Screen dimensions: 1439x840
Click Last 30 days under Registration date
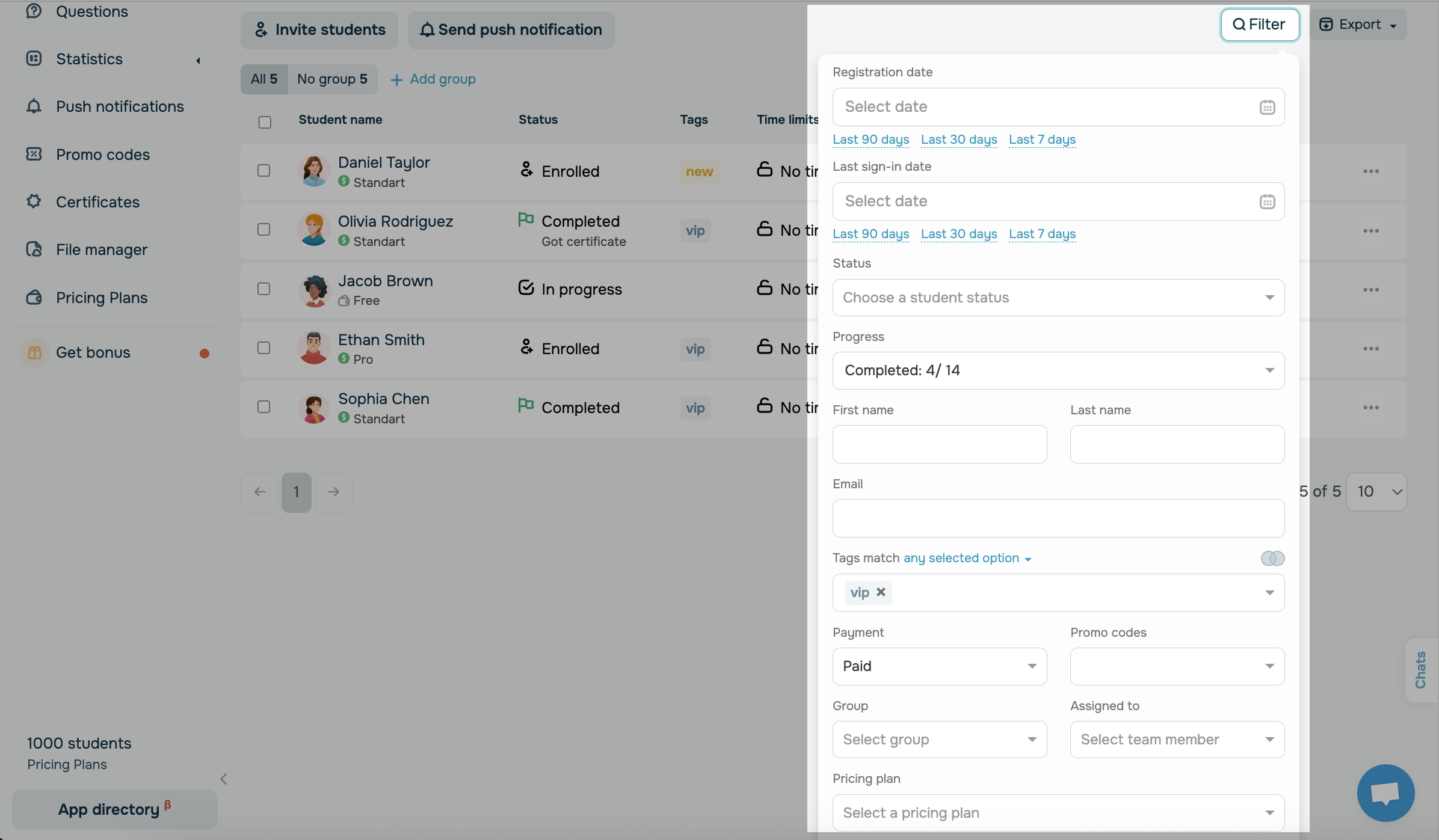pos(958,139)
